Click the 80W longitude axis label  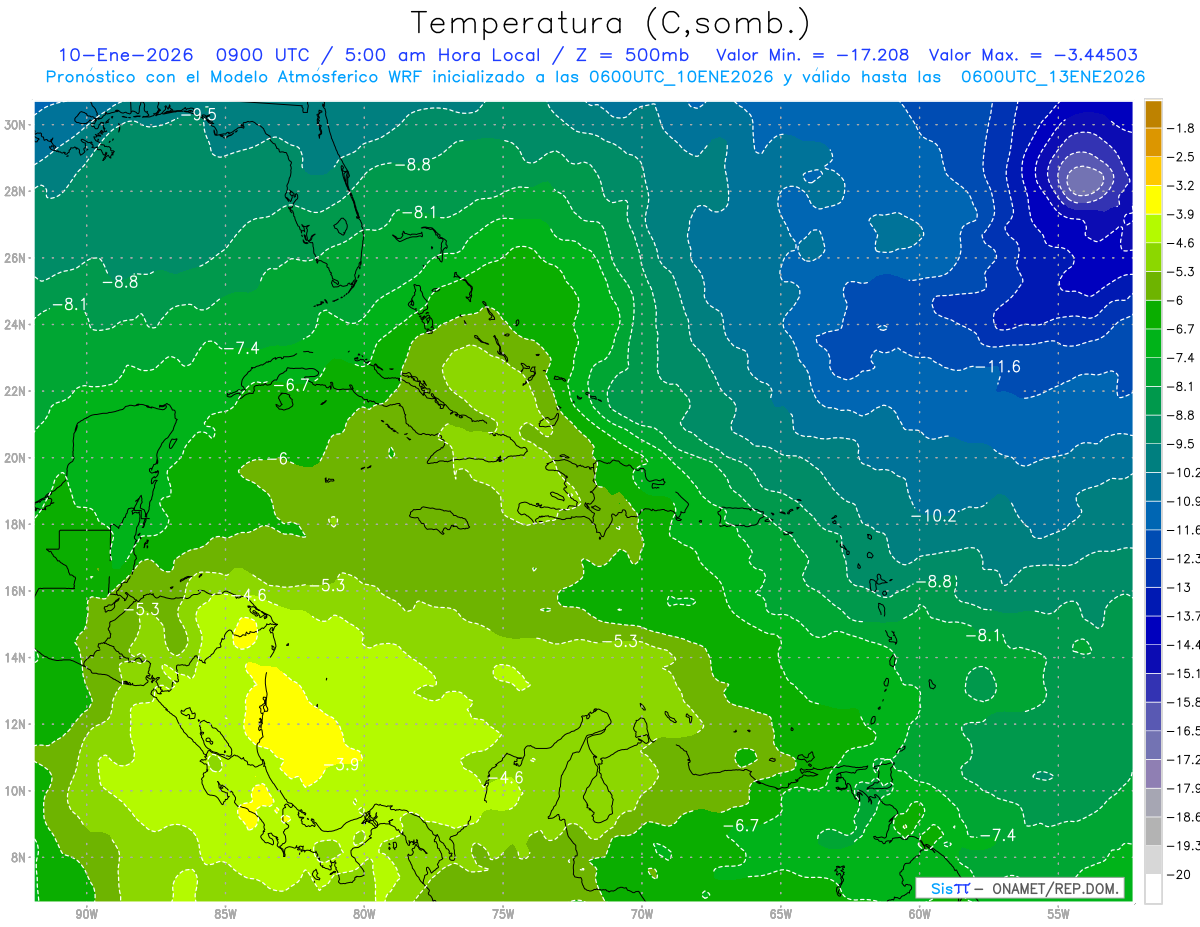(x=364, y=914)
